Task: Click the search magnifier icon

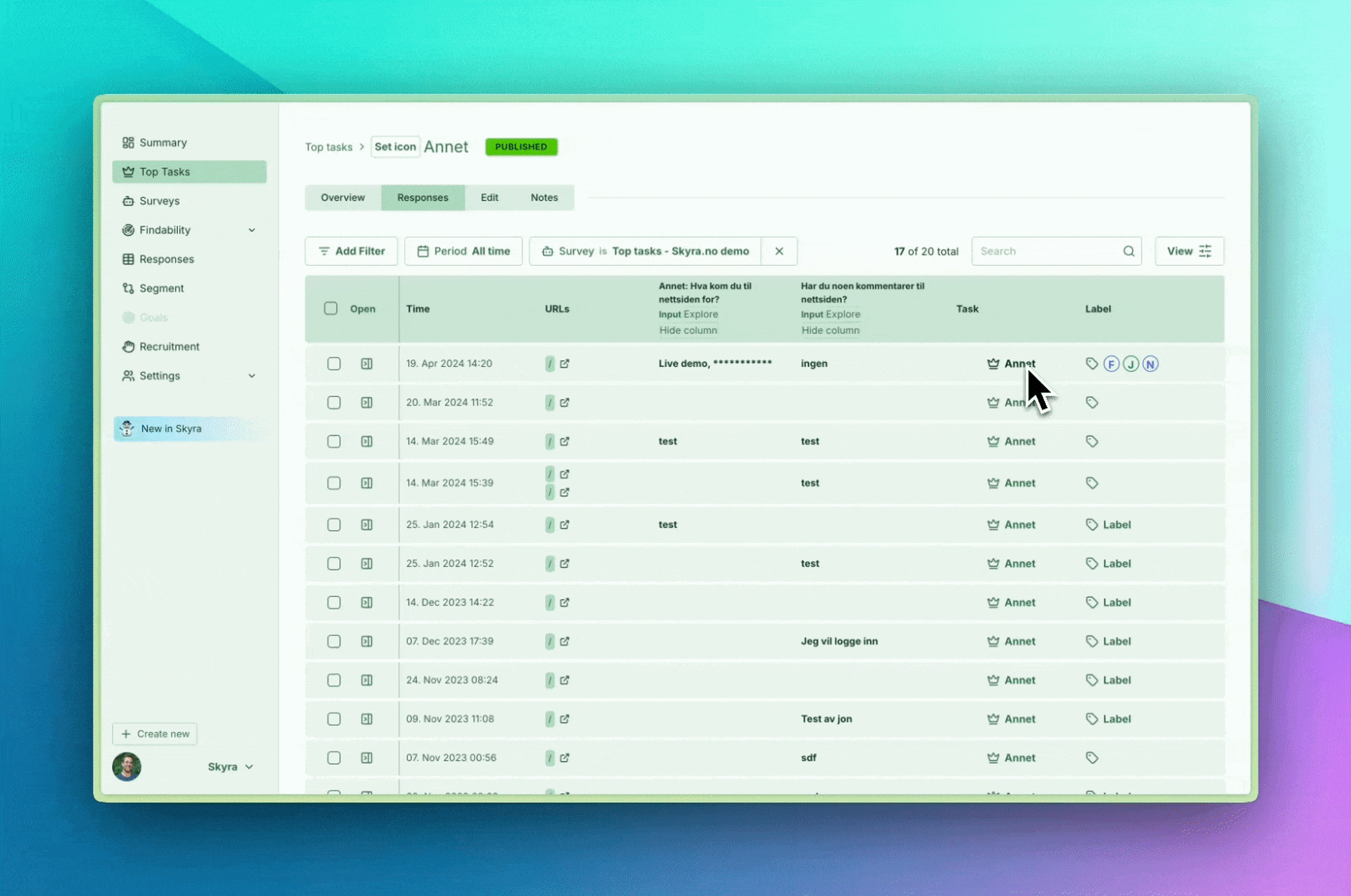Action: coord(1128,251)
